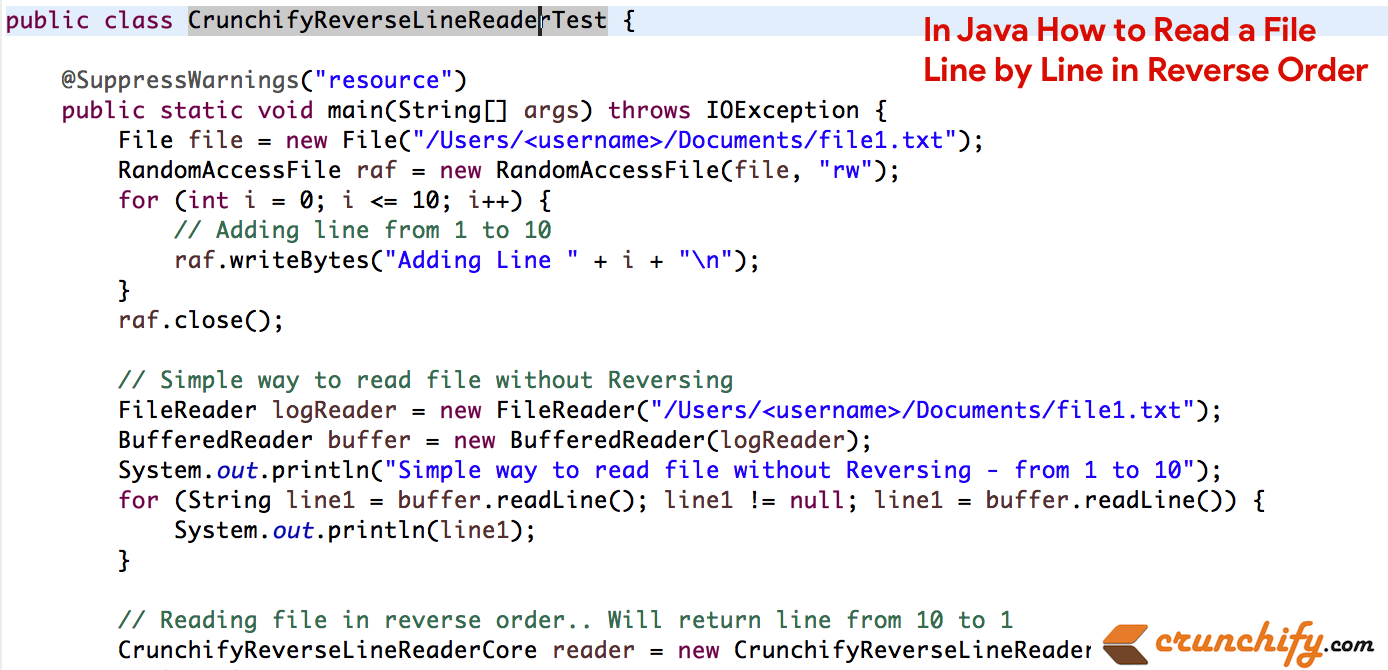1388x670 pixels.
Task: Click the CrunchifyReverseLineReaderCore reader declaration
Action: click(x=600, y=650)
